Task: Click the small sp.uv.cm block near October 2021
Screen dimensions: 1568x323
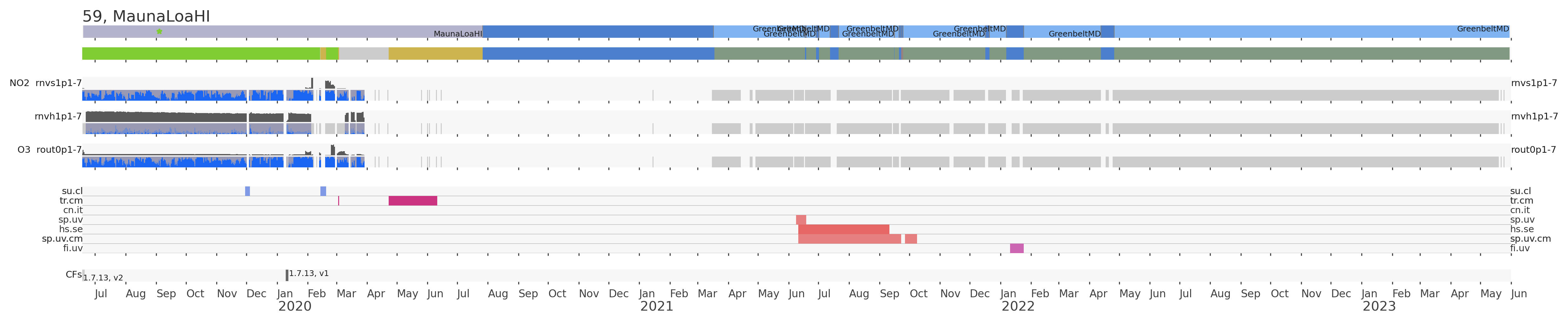Action: click(911, 239)
